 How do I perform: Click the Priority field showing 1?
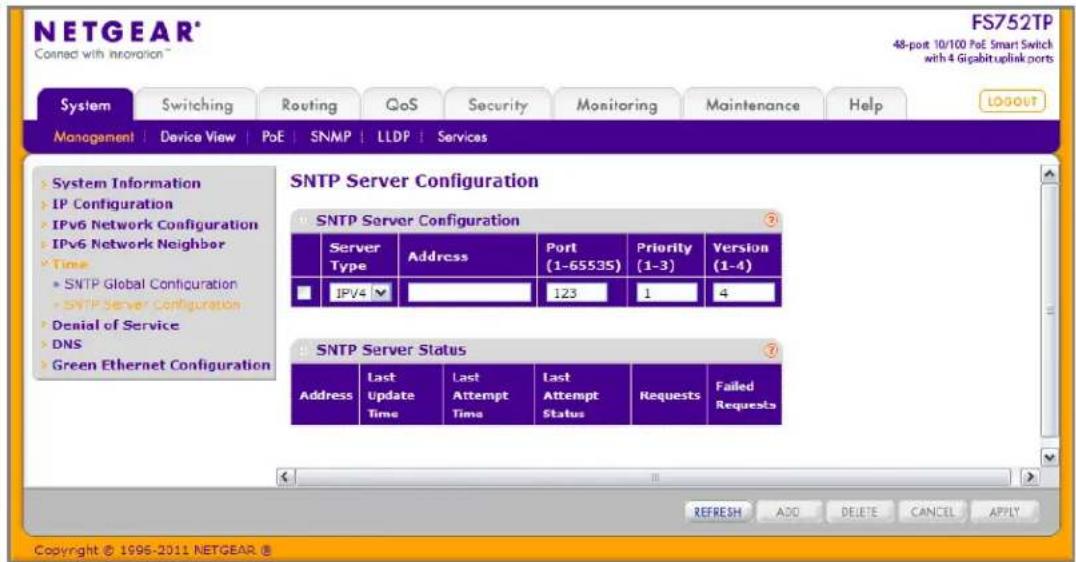click(x=666, y=293)
